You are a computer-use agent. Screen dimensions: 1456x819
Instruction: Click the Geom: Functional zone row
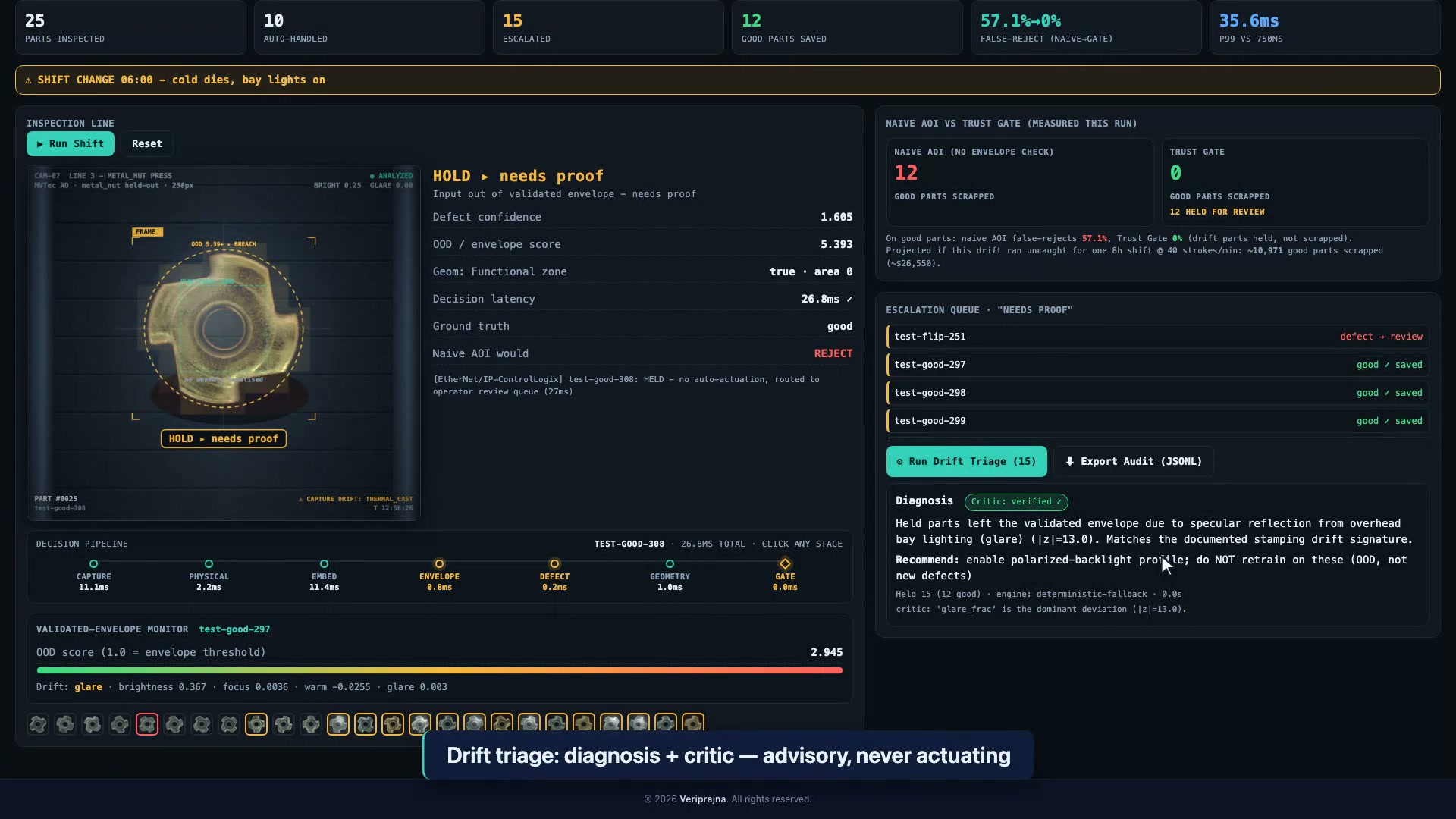(x=642, y=271)
